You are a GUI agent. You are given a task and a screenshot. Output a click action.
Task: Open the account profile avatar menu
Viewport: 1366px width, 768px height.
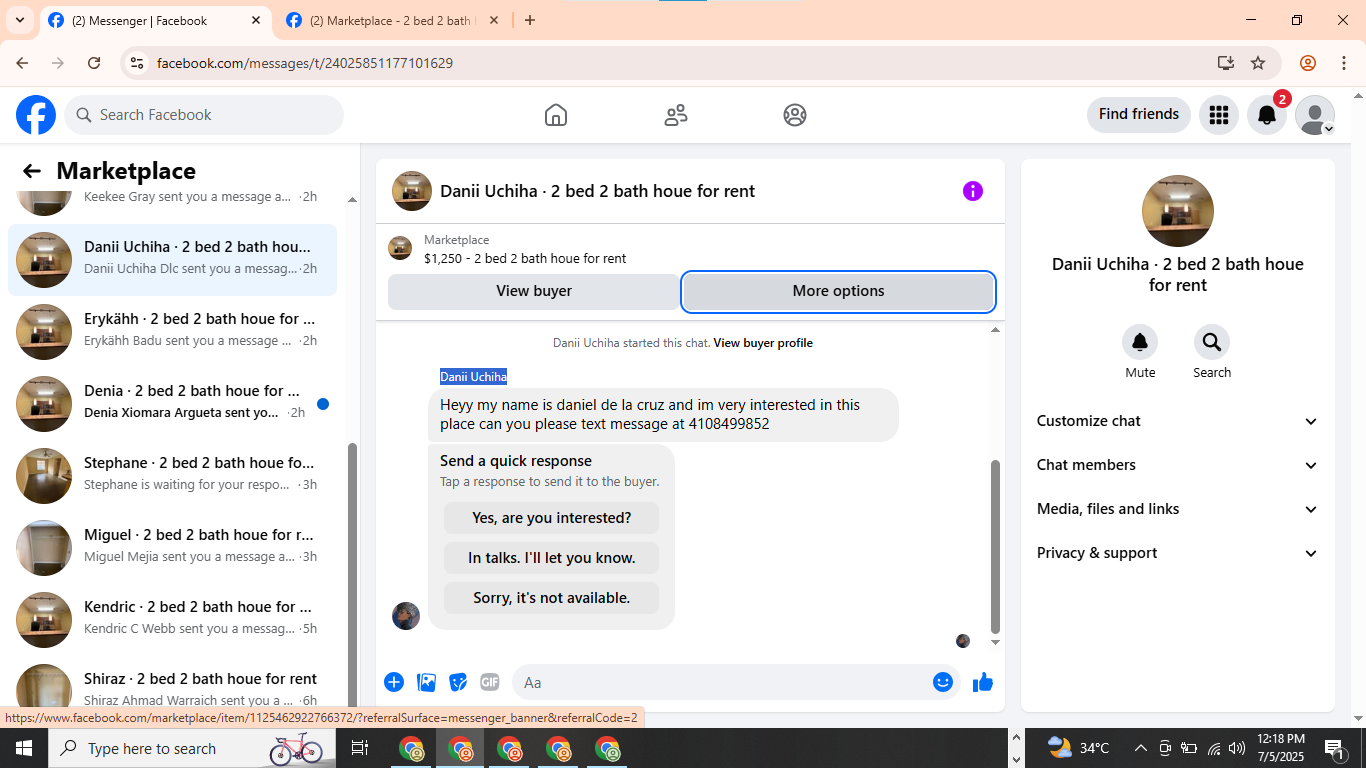coord(1315,115)
